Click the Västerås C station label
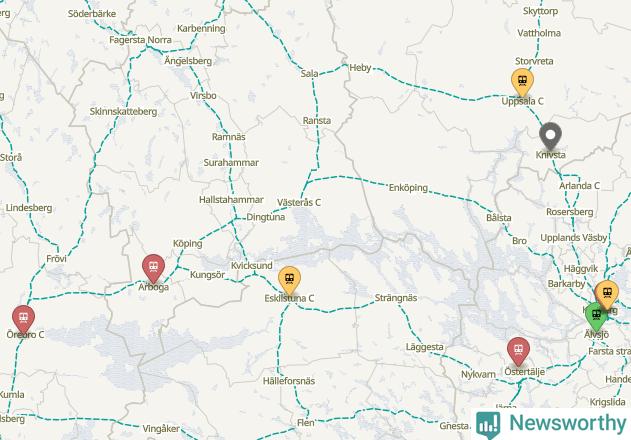The image size is (631, 440). point(299,202)
